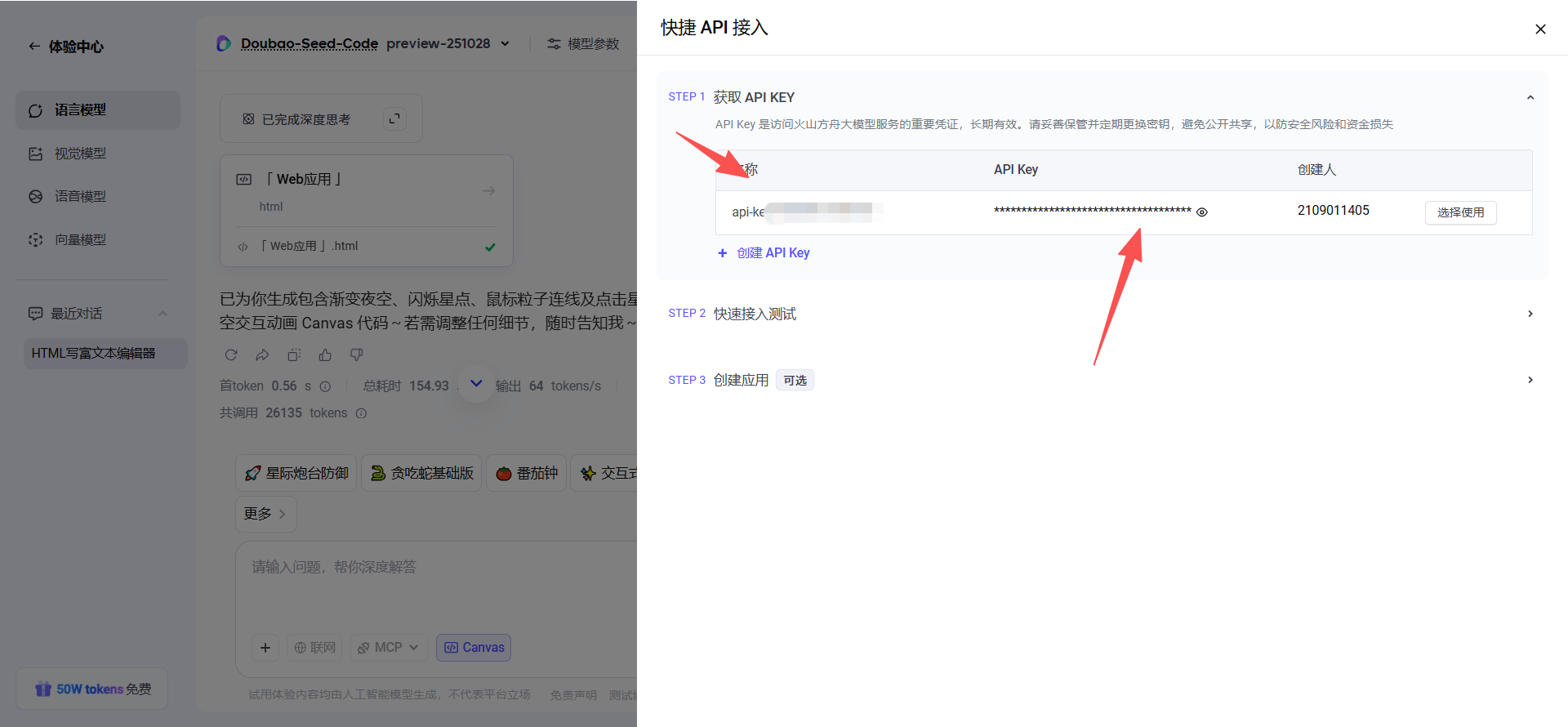Open the「Web应用」html card arrow

coord(488,191)
